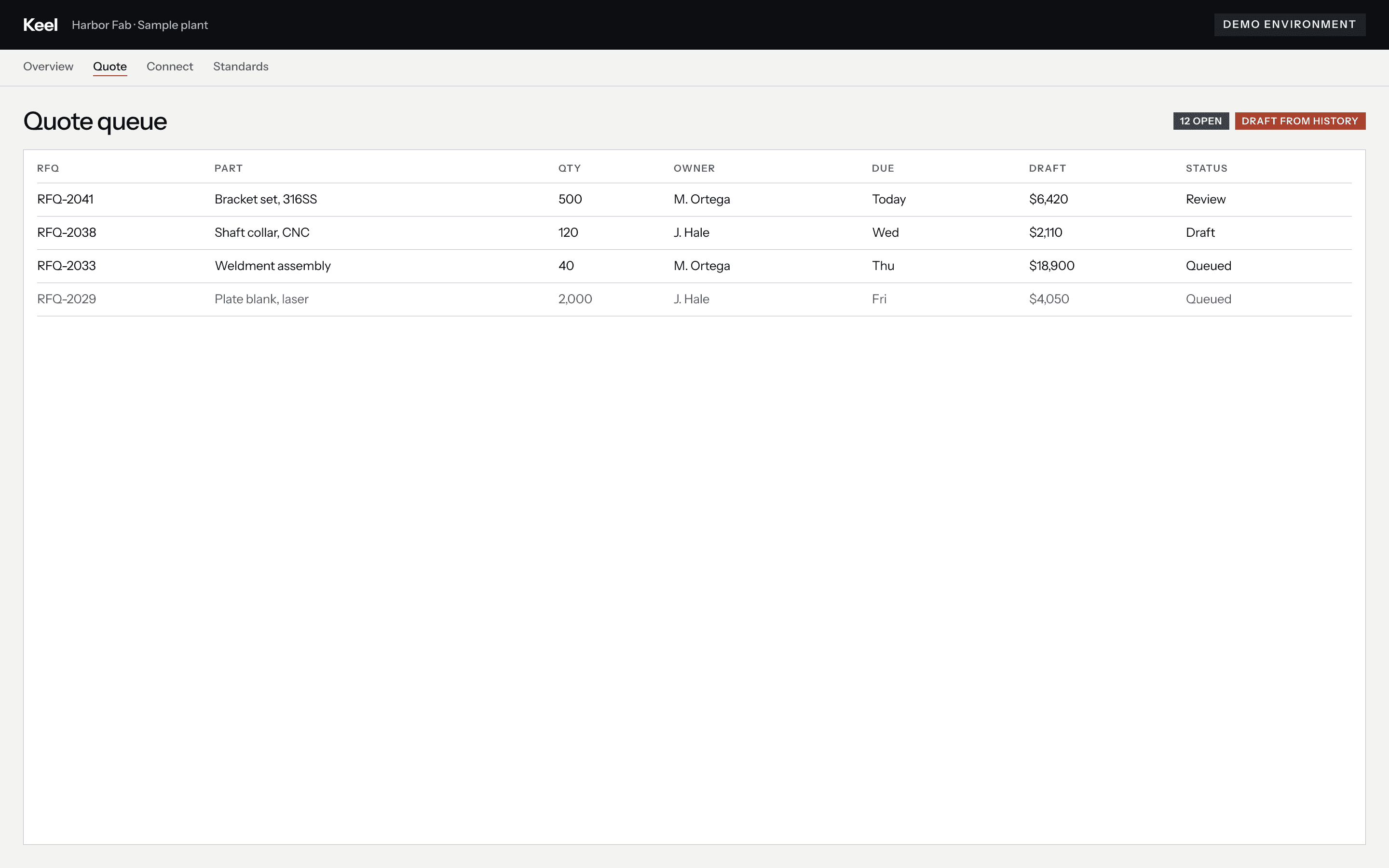This screenshot has height=868, width=1389.
Task: Select part Plate blank, laser
Action: (262, 299)
